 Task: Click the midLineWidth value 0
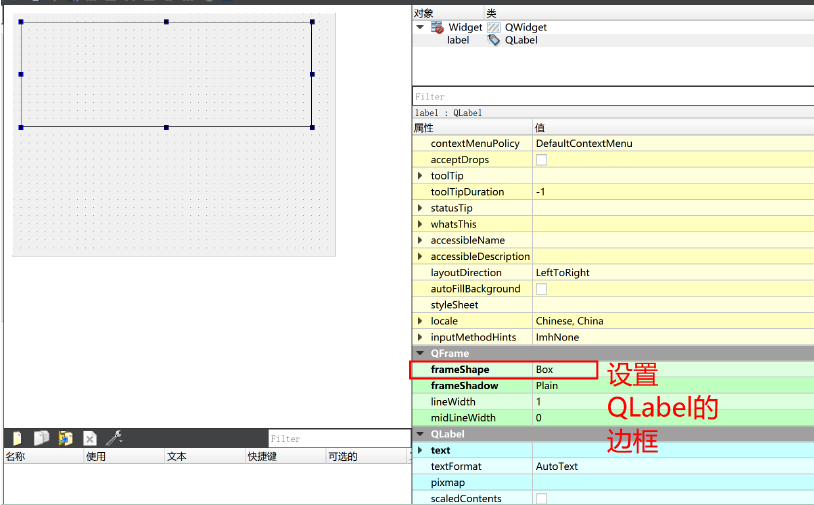(538, 418)
